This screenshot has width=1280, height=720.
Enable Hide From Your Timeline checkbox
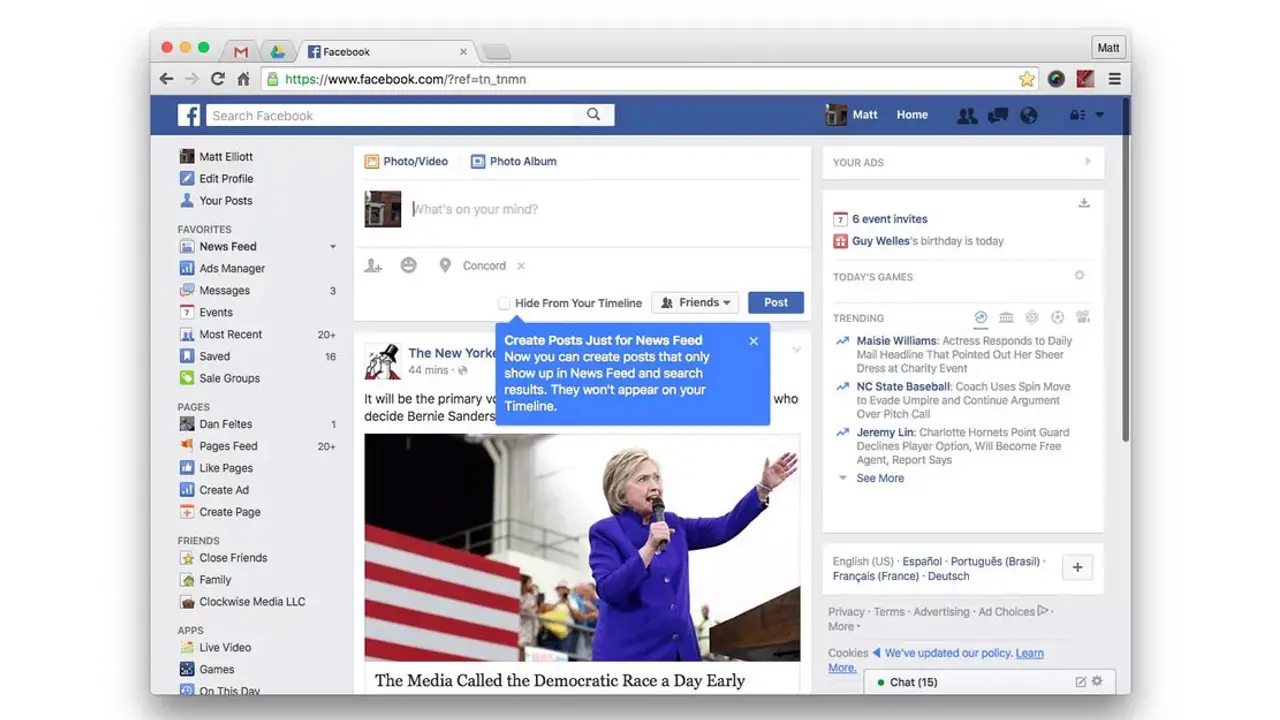504,303
